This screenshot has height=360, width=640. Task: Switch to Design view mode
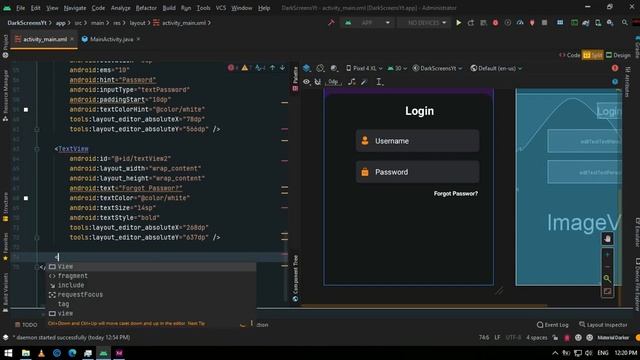(x=618, y=55)
